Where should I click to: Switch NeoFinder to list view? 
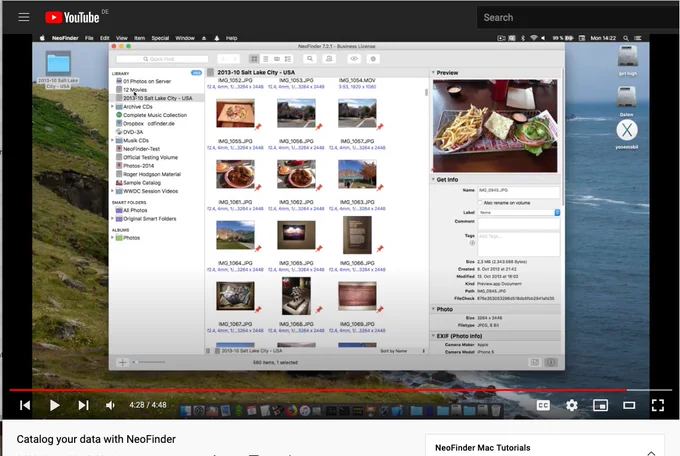(x=265, y=59)
